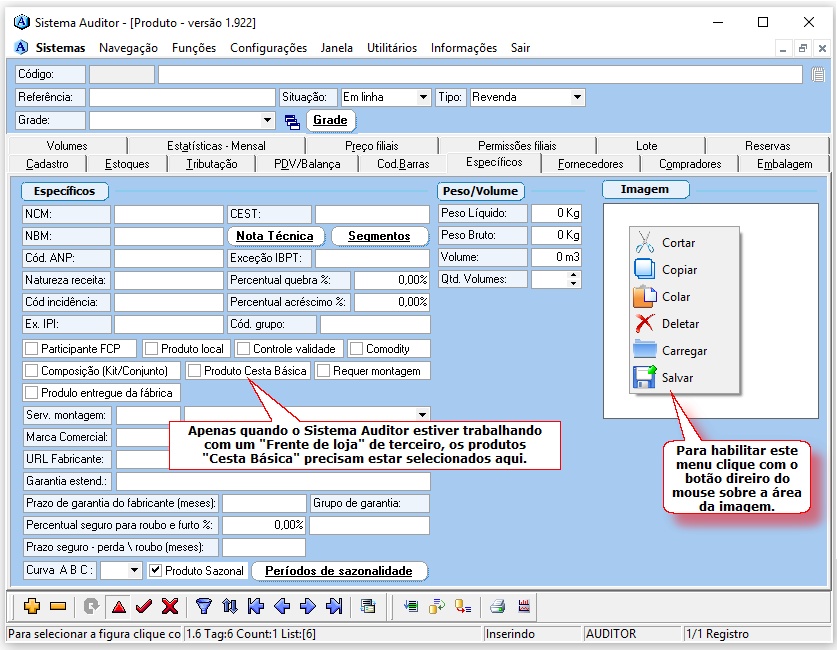Enable the Participante FCP checkbox
This screenshot has width=837, height=650.
point(32,349)
